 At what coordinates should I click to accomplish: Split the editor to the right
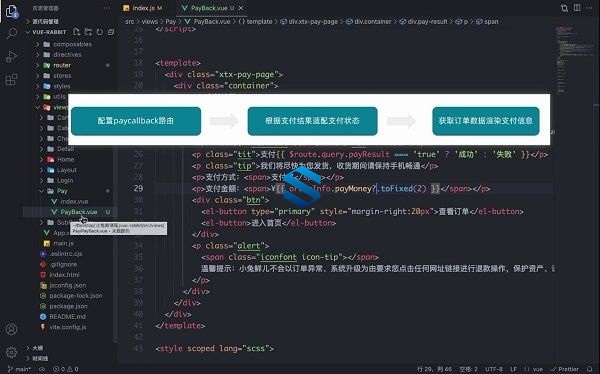[x=577, y=8]
